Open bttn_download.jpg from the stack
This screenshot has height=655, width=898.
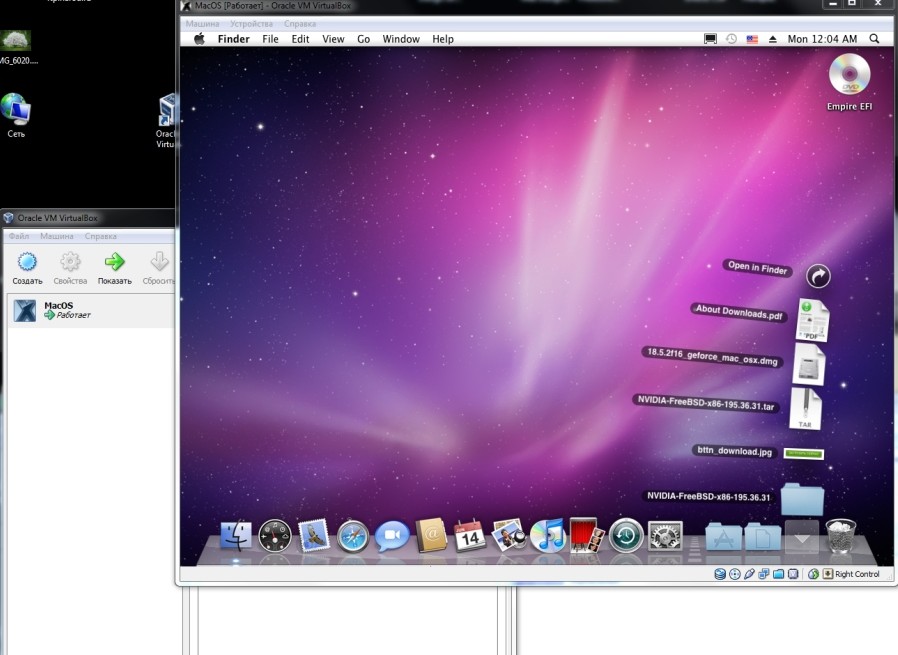[x=804, y=453]
